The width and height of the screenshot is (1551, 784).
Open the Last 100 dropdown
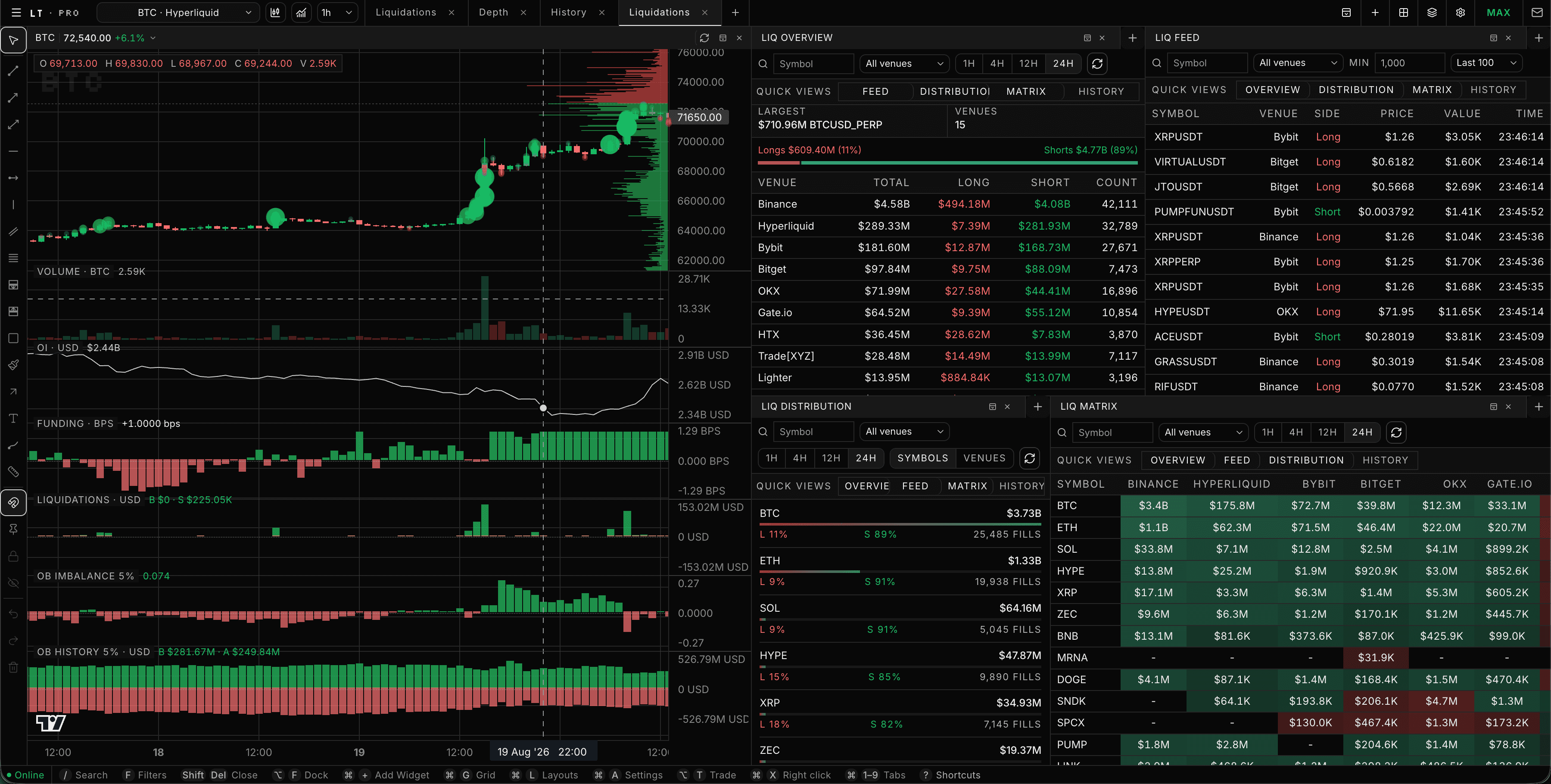pos(1486,62)
